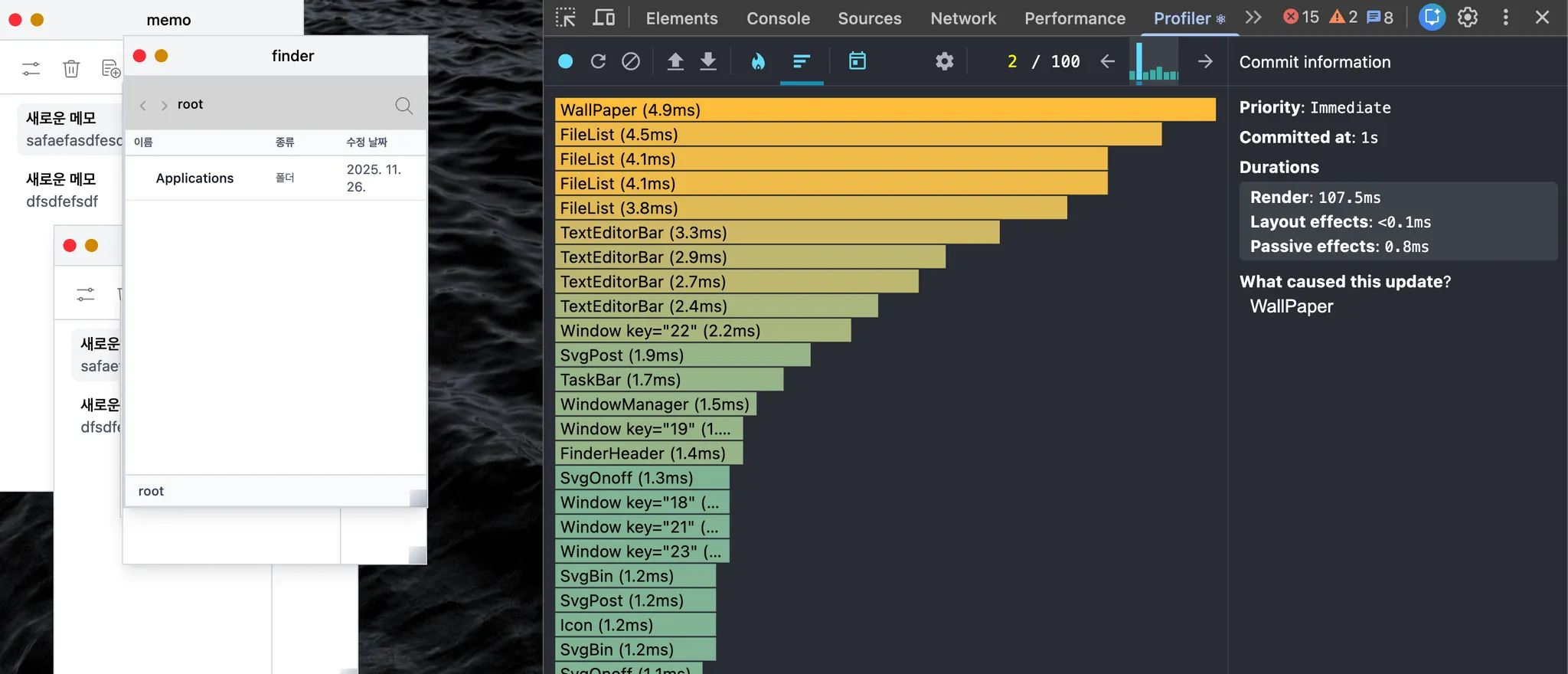Select WallPaper (4.9ms) bar
The width and height of the screenshot is (1568, 674).
tap(885, 110)
